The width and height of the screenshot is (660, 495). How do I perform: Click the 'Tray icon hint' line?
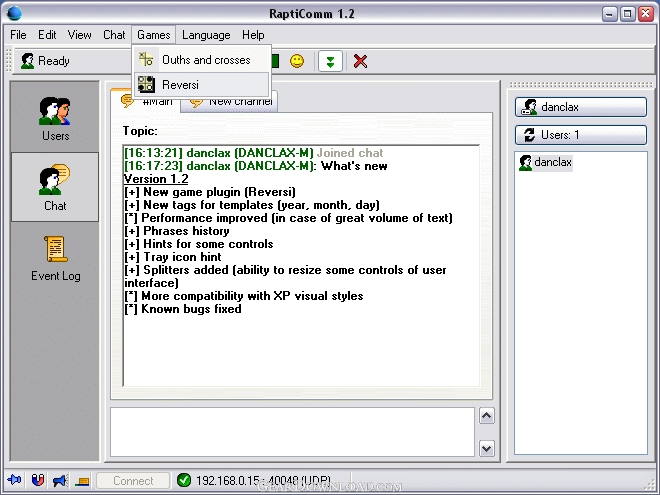(x=173, y=257)
